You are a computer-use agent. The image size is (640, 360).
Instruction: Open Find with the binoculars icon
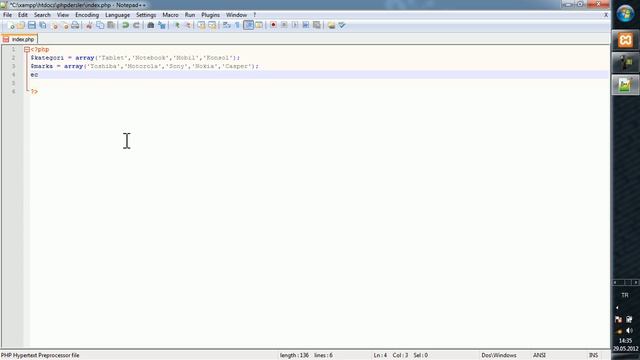pyautogui.click(x=151, y=25)
